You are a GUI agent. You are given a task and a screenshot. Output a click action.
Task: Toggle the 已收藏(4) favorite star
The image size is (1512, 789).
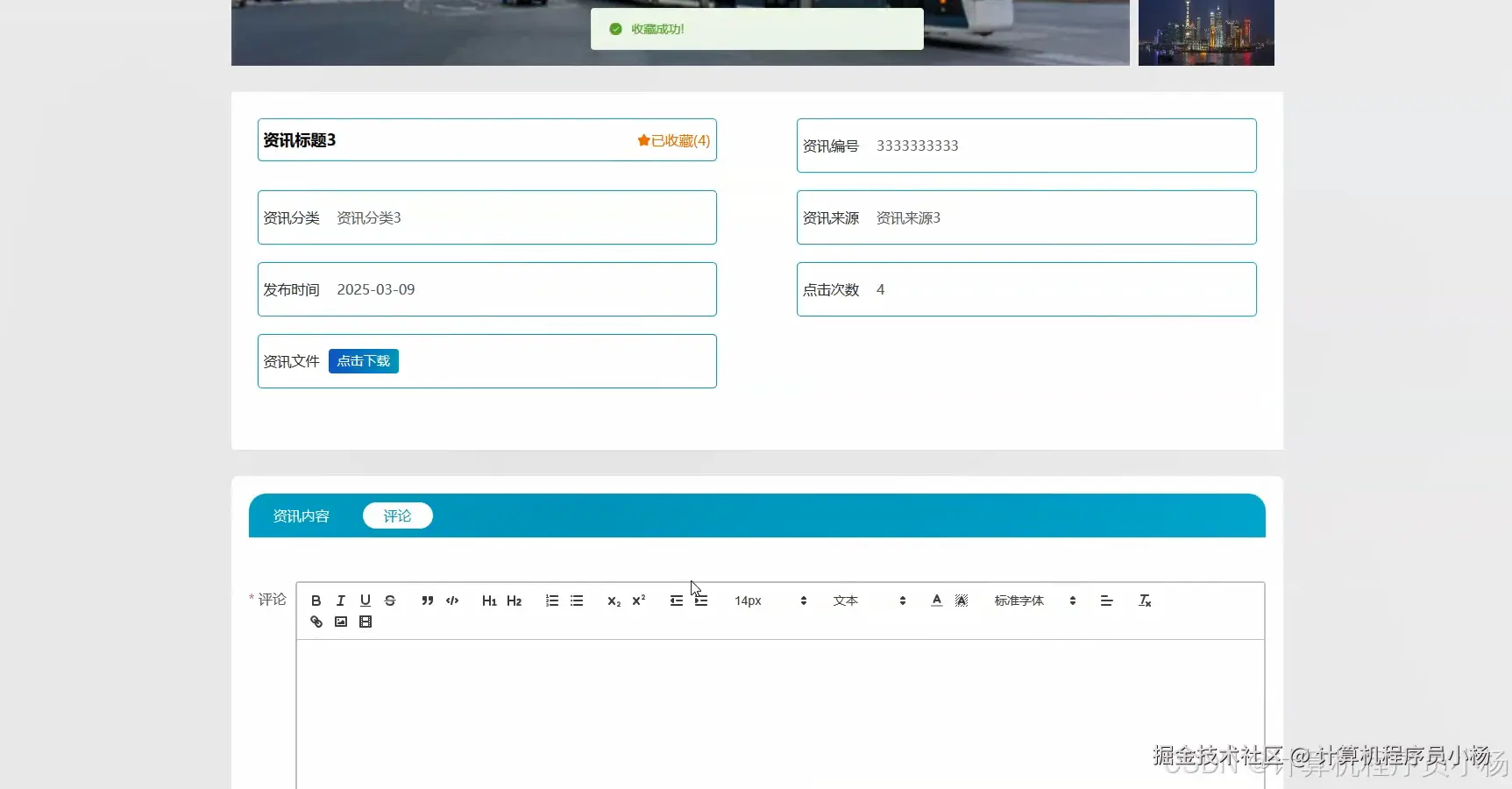[674, 140]
